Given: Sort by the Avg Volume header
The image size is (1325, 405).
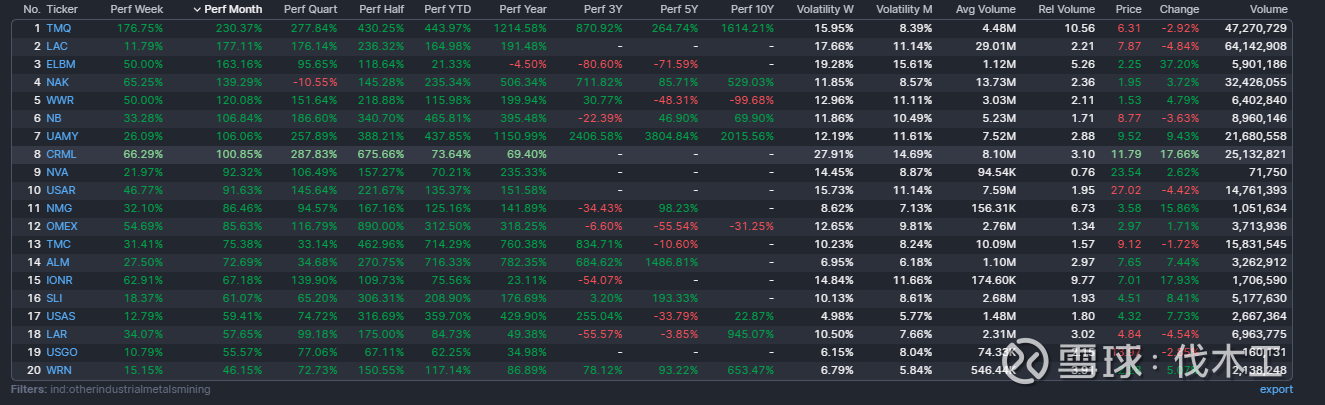Looking at the screenshot, I should [x=985, y=9].
